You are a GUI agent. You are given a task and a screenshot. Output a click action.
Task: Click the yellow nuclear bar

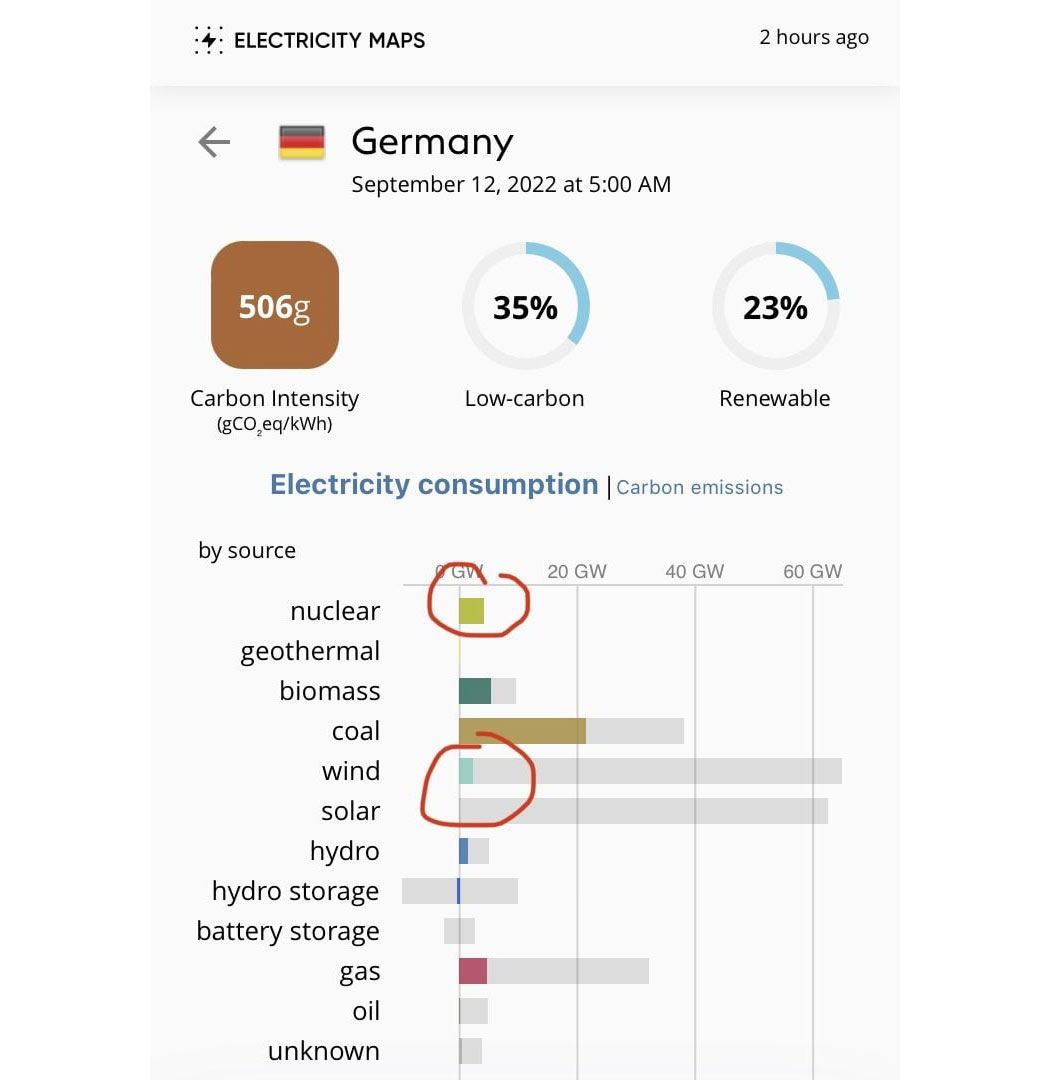[471, 611]
